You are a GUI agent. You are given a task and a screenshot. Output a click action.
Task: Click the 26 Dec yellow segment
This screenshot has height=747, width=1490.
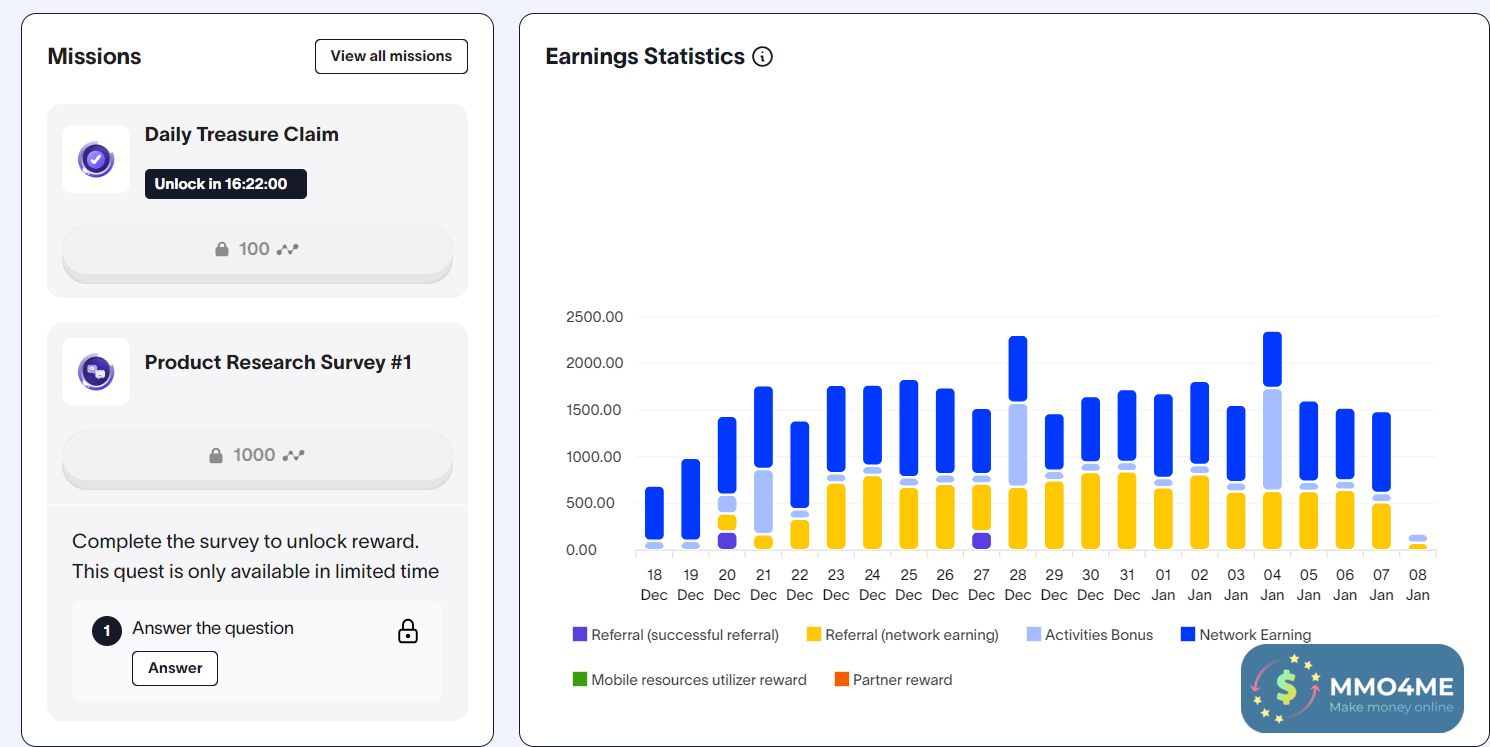click(945, 517)
